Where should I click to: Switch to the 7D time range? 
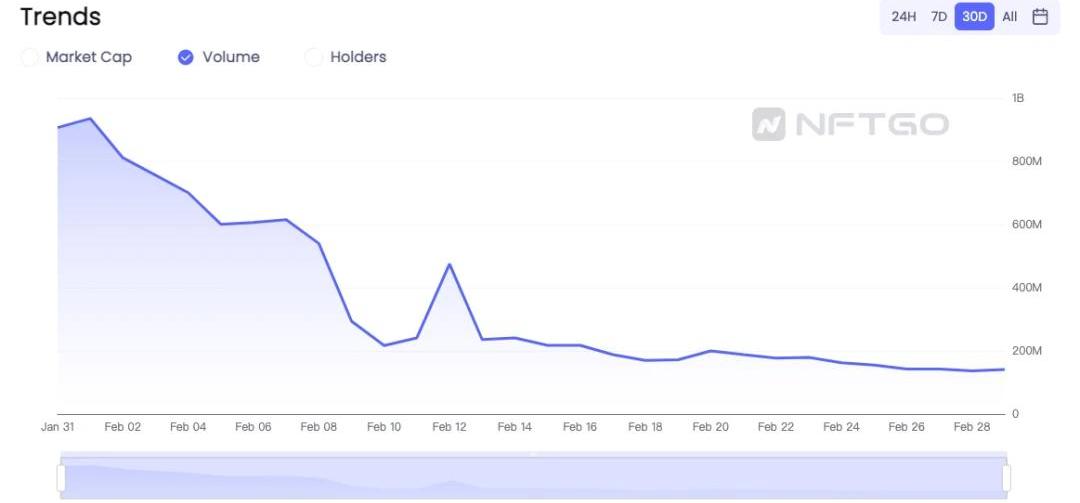pyautogui.click(x=939, y=17)
